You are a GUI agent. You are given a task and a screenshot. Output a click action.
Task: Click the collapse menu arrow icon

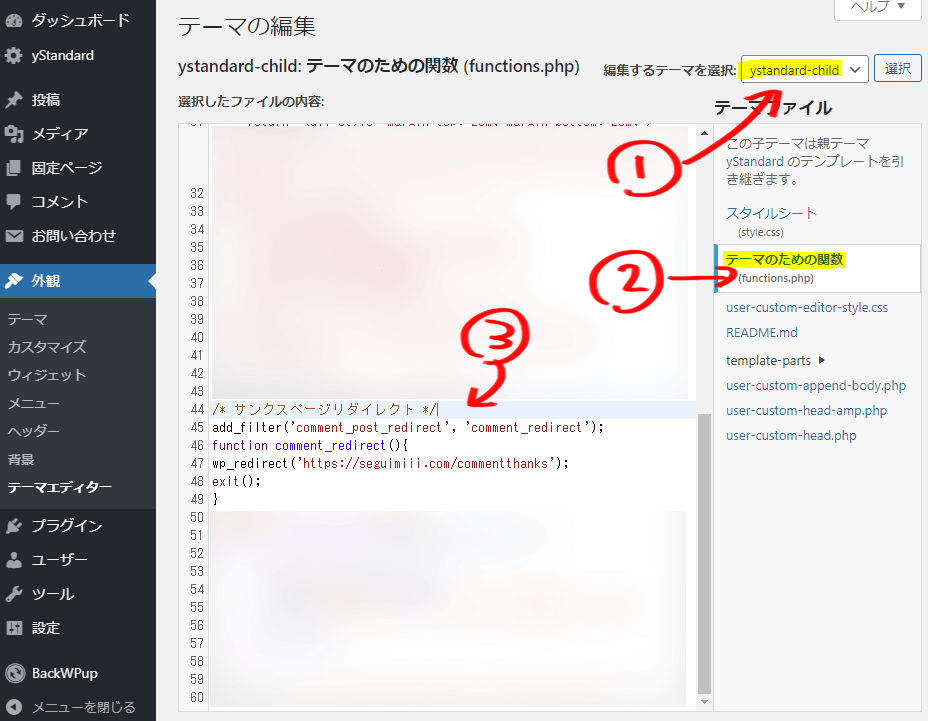[14, 707]
